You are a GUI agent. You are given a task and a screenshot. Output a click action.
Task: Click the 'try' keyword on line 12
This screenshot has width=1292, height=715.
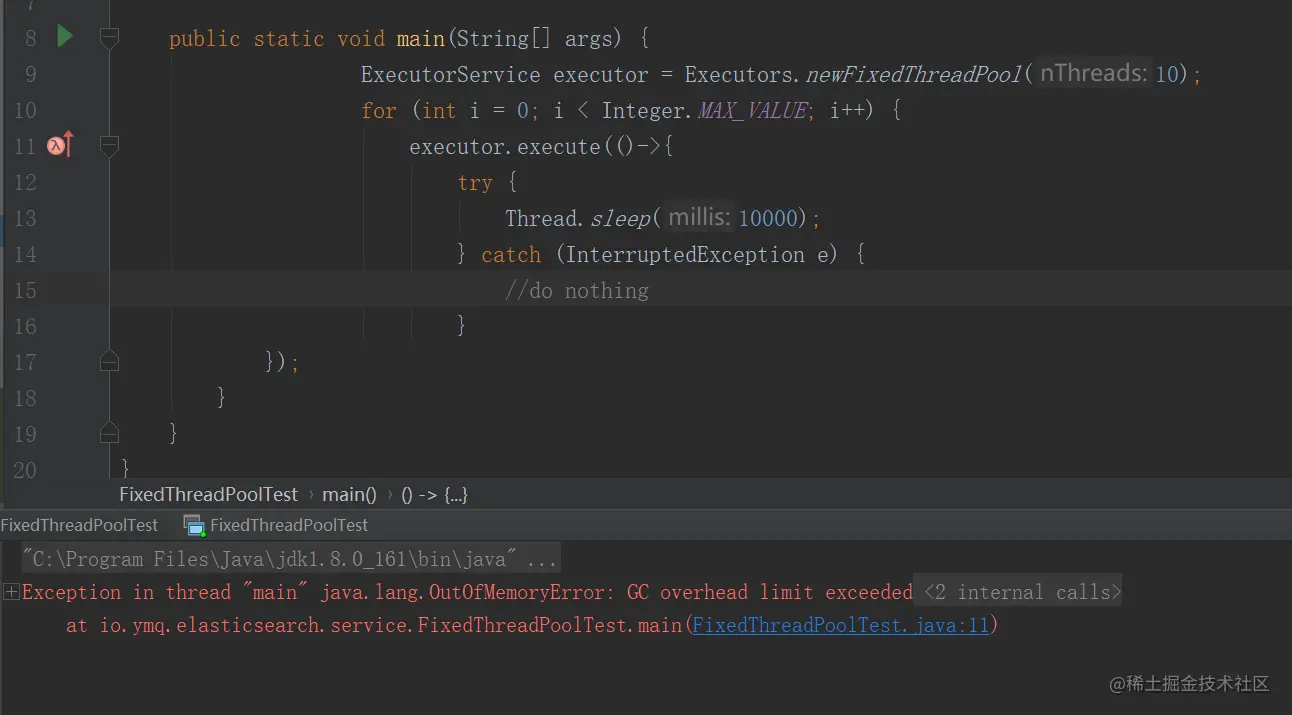475,182
